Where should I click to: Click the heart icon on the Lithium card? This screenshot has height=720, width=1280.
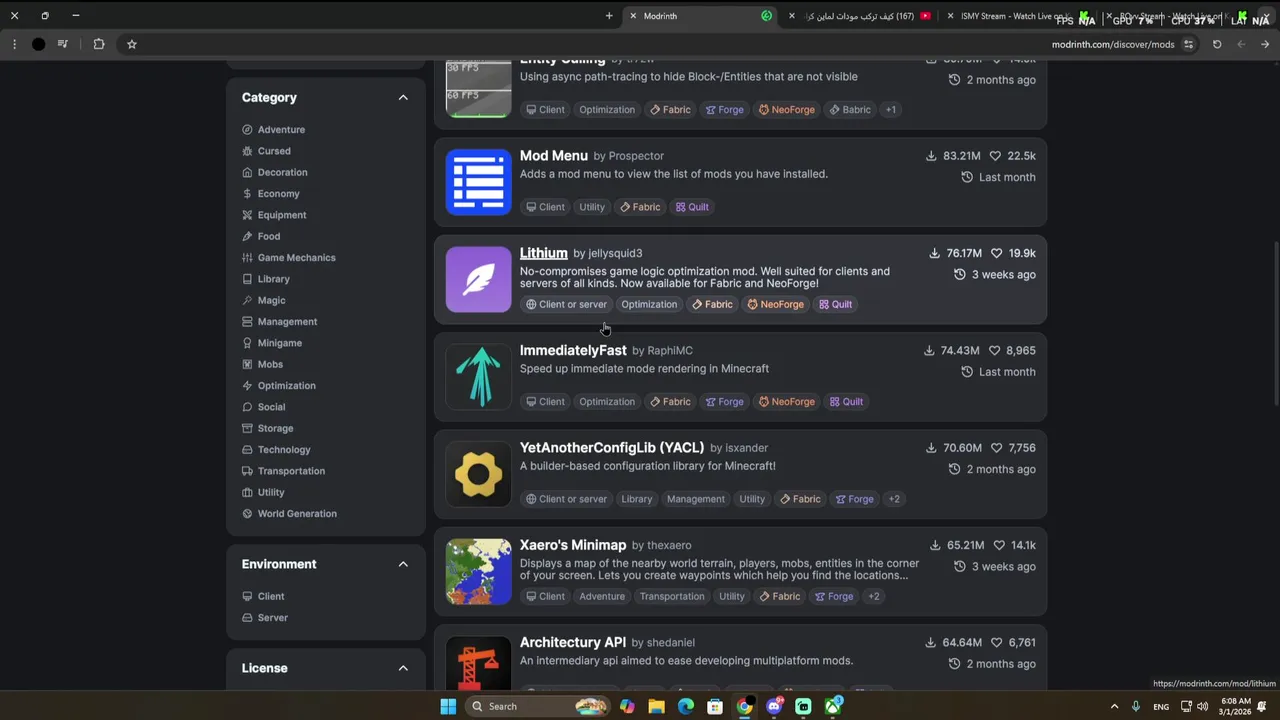coord(996,253)
